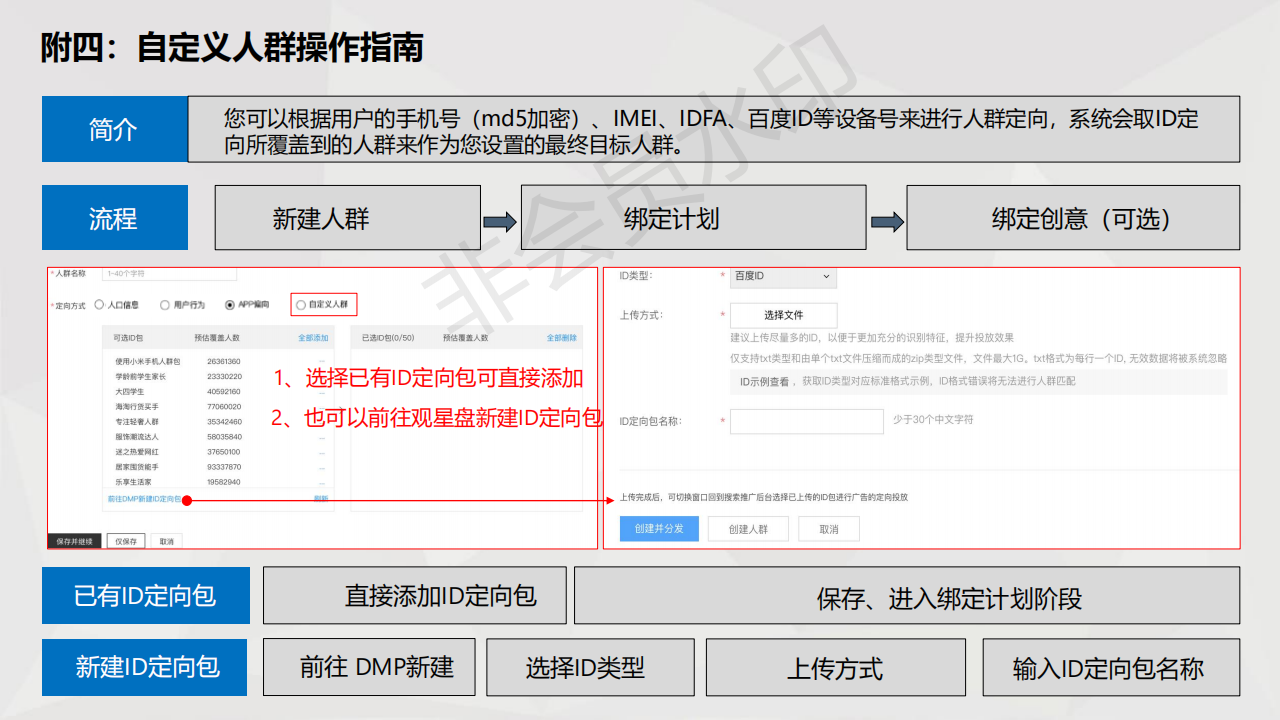Click the 人群名称 input field
This screenshot has width=1280, height=720.
[x=169, y=273]
